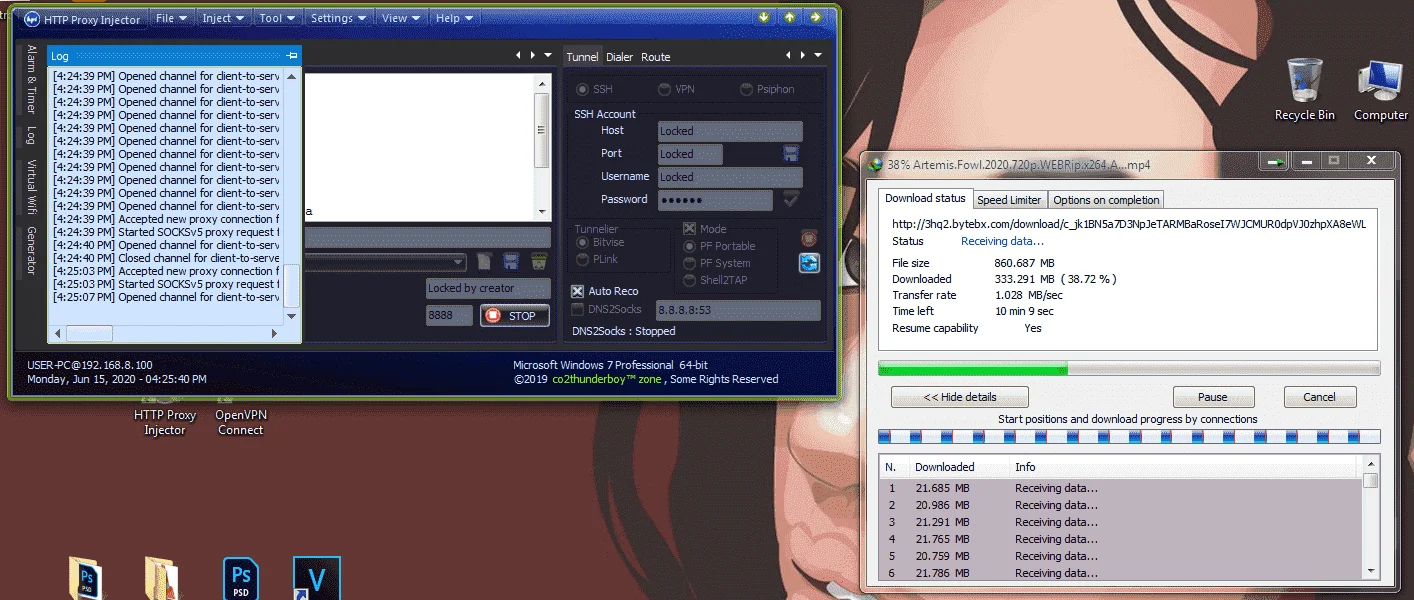Click the green right-arrow icon in HTTP Proxy Injector's title bar
The height and width of the screenshot is (600, 1414).
[816, 17]
